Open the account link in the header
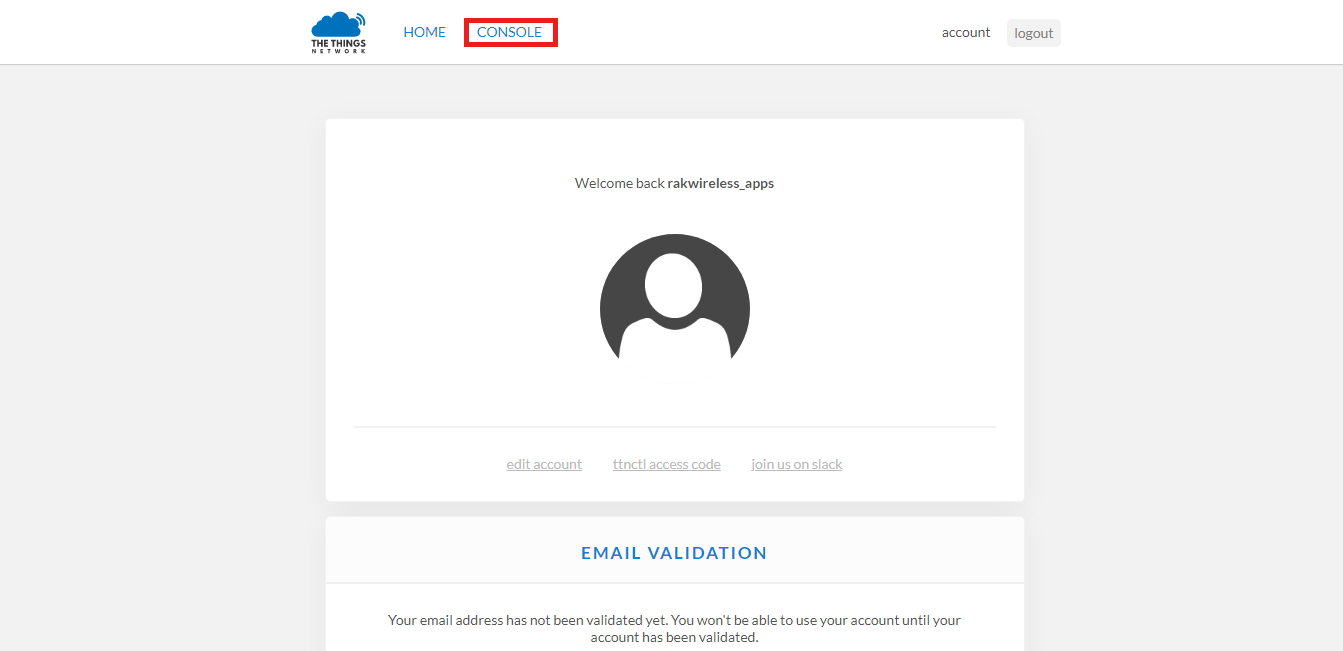The width and height of the screenshot is (1343, 651). point(965,32)
